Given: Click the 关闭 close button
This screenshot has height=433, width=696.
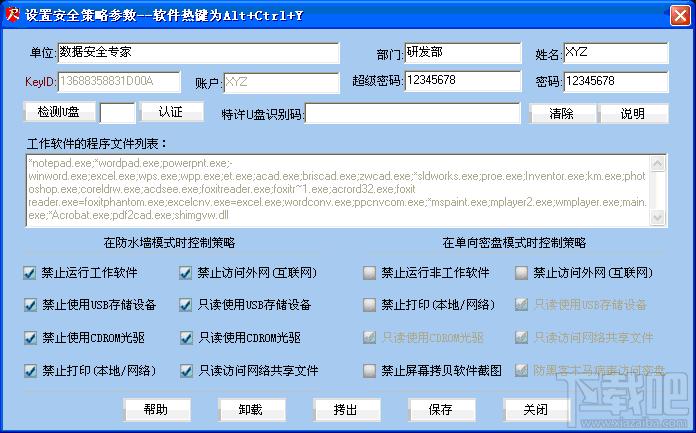Looking at the screenshot, I should (536, 409).
